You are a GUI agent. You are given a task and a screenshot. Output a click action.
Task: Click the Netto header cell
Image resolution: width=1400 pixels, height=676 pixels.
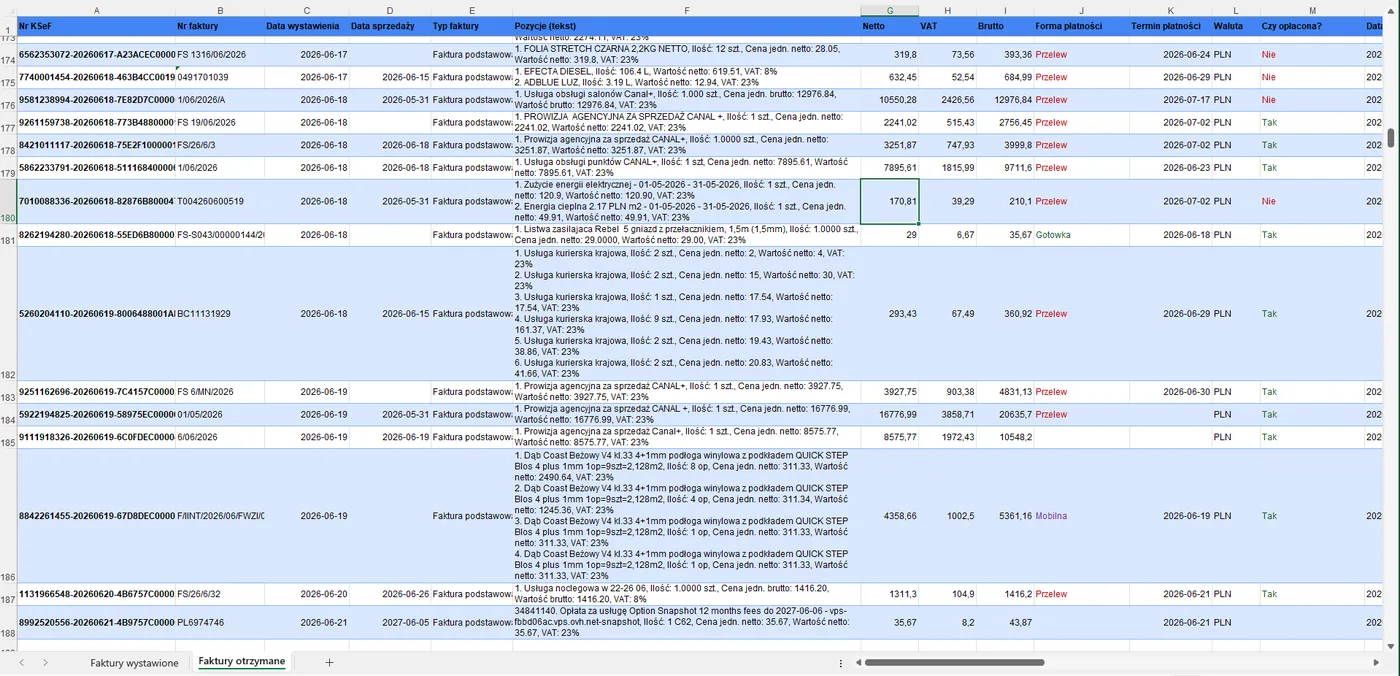(x=889, y=26)
